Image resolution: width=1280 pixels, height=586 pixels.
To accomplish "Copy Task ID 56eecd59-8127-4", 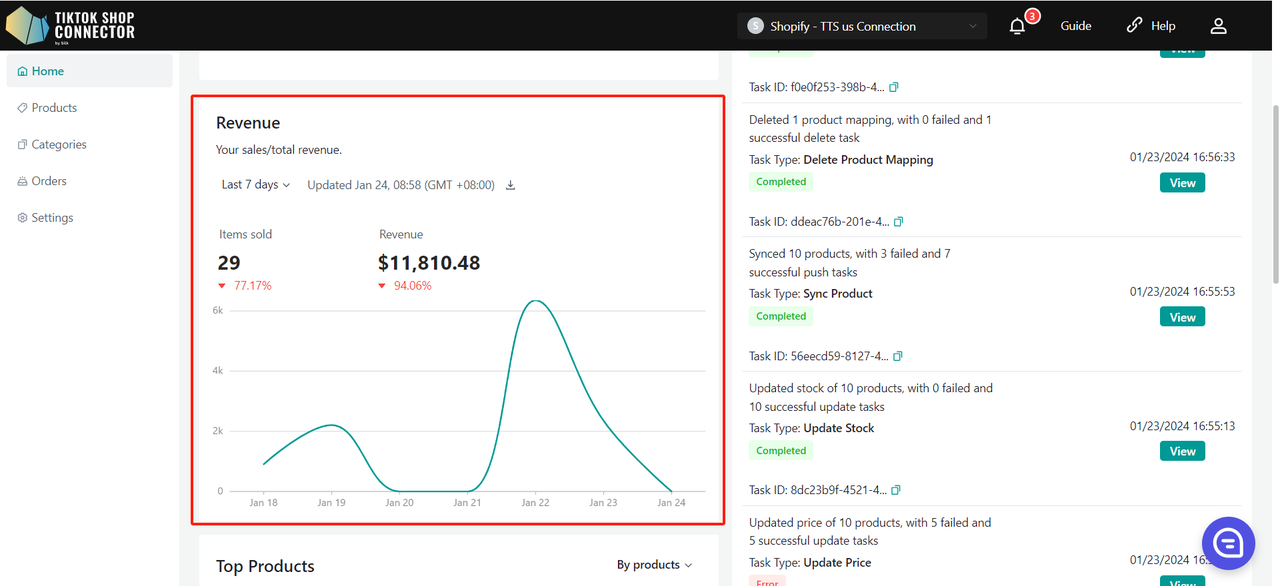I will 897,356.
